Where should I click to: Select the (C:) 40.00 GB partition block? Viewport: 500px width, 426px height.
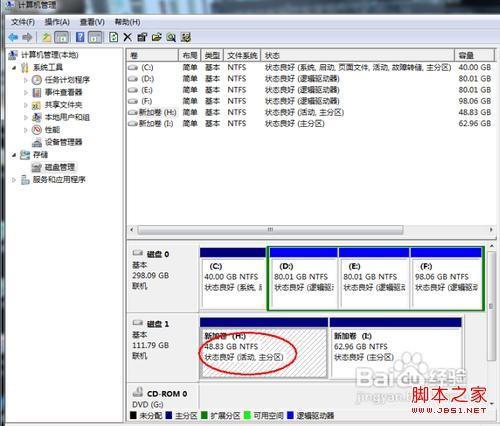(x=233, y=278)
